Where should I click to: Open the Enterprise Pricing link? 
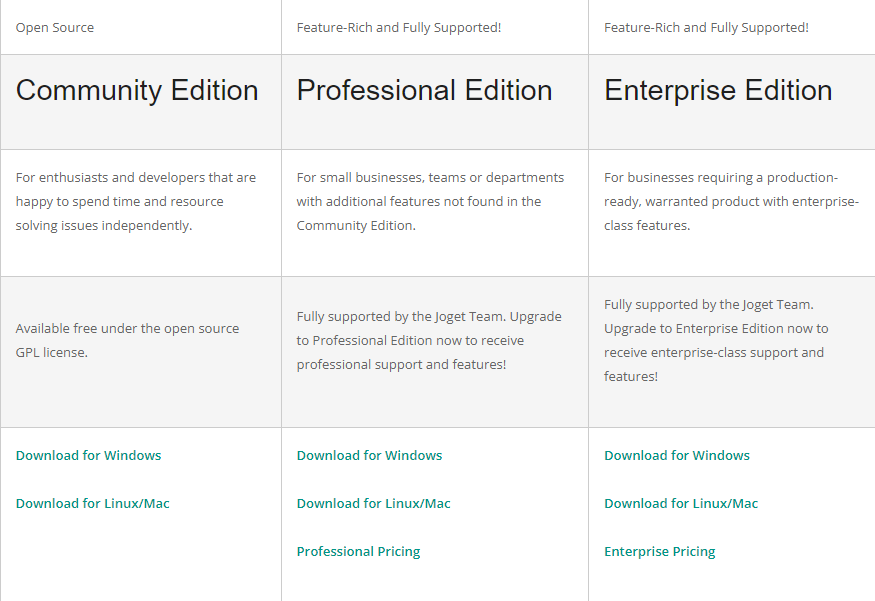click(659, 552)
